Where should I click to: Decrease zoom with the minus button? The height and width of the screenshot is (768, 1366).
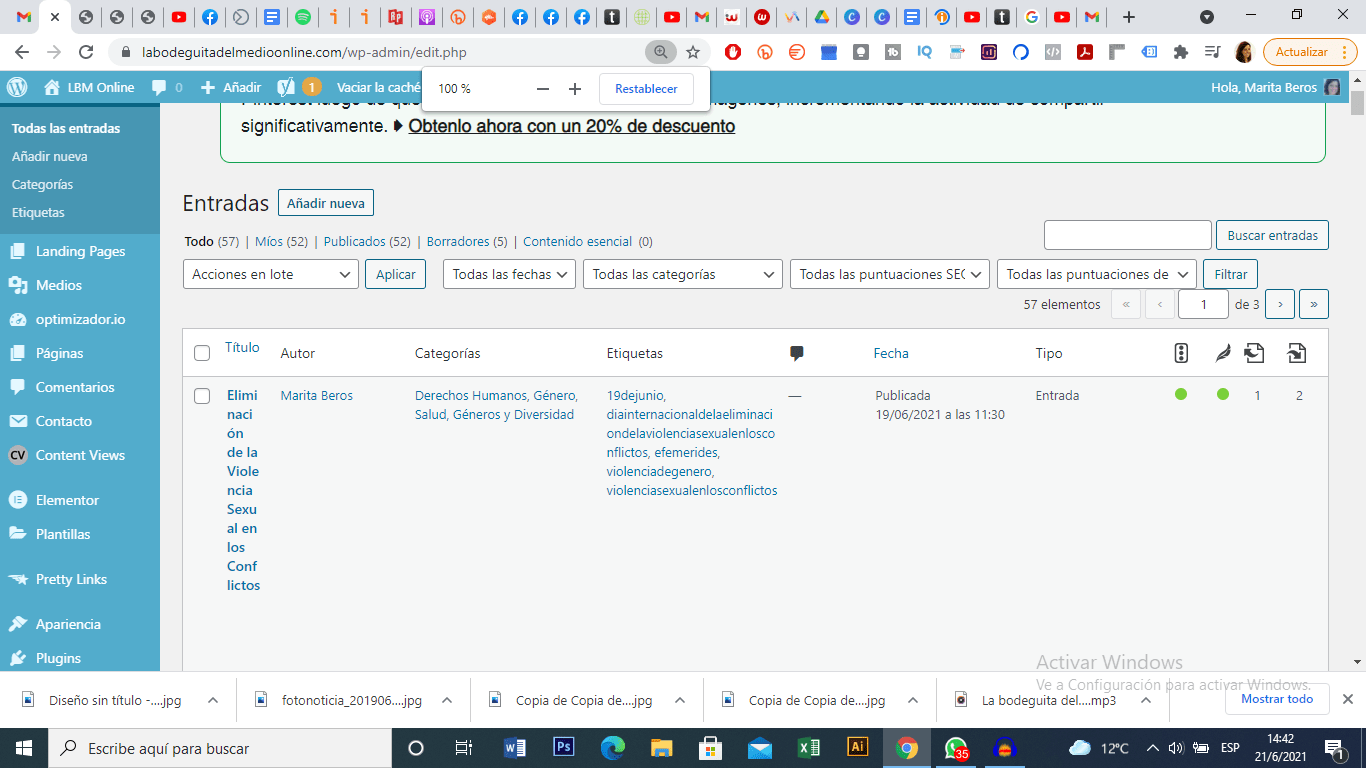pos(543,89)
